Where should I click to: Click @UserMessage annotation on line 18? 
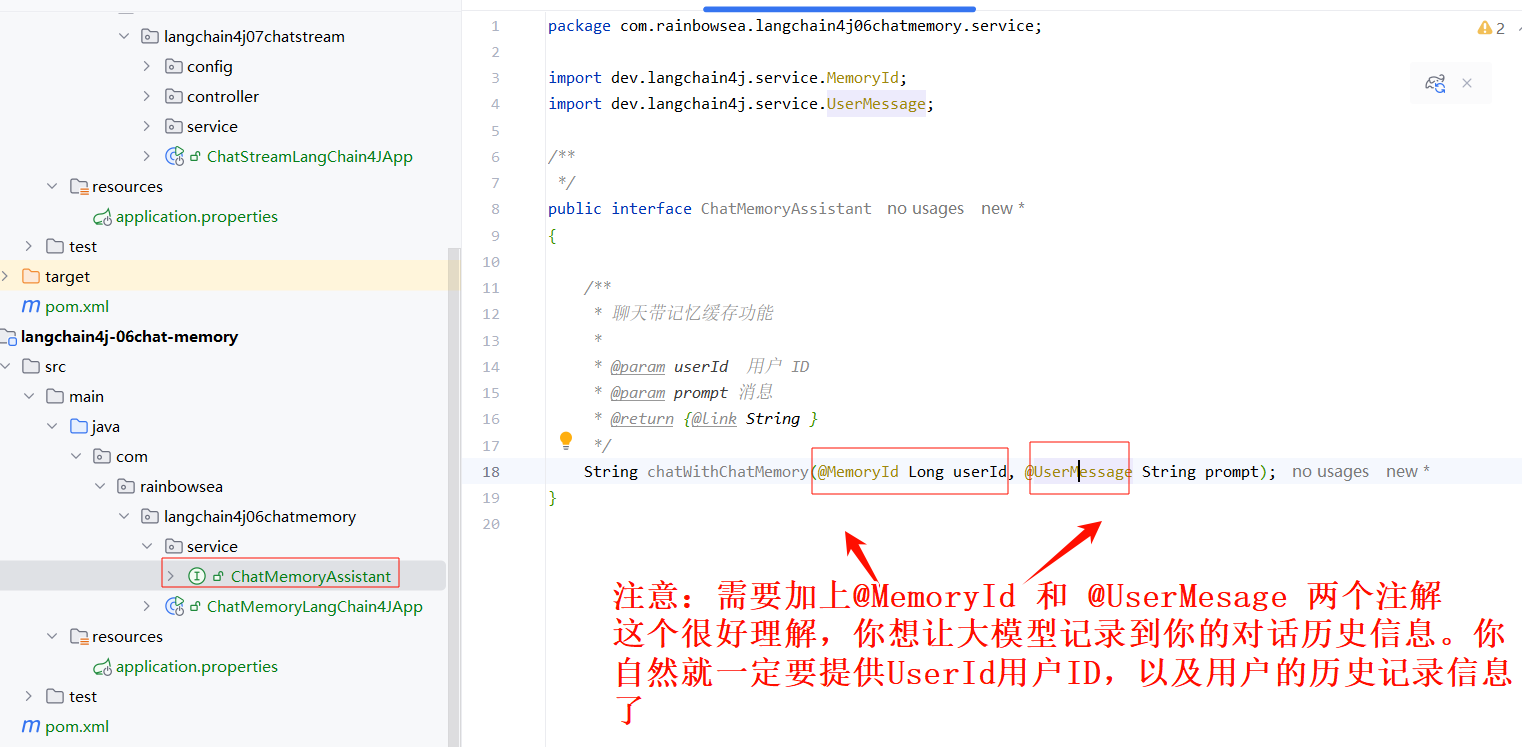[x=1078, y=472]
